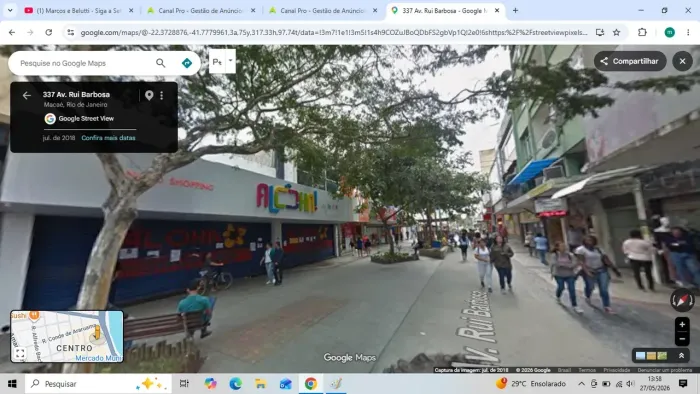The width and height of the screenshot is (700, 394).
Task: Open the Termos link in the footer
Action: (x=587, y=370)
